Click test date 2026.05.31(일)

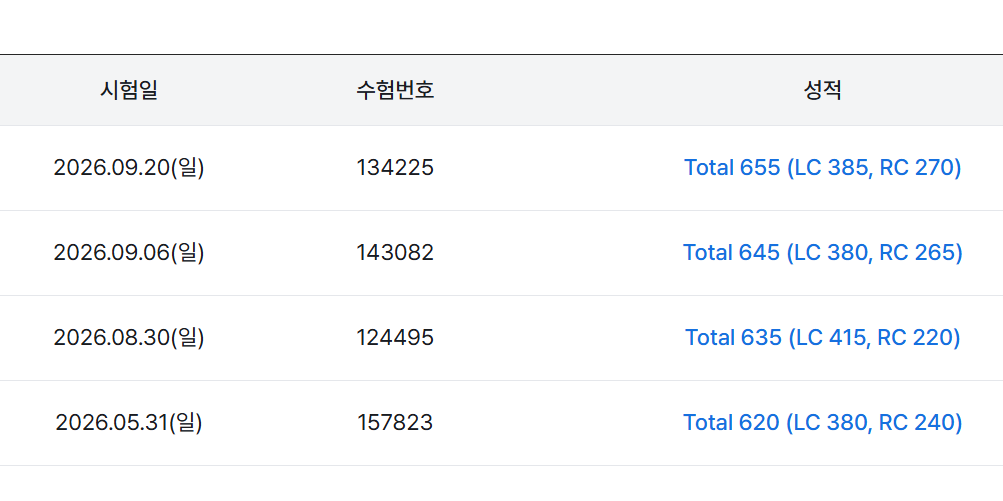coord(129,422)
